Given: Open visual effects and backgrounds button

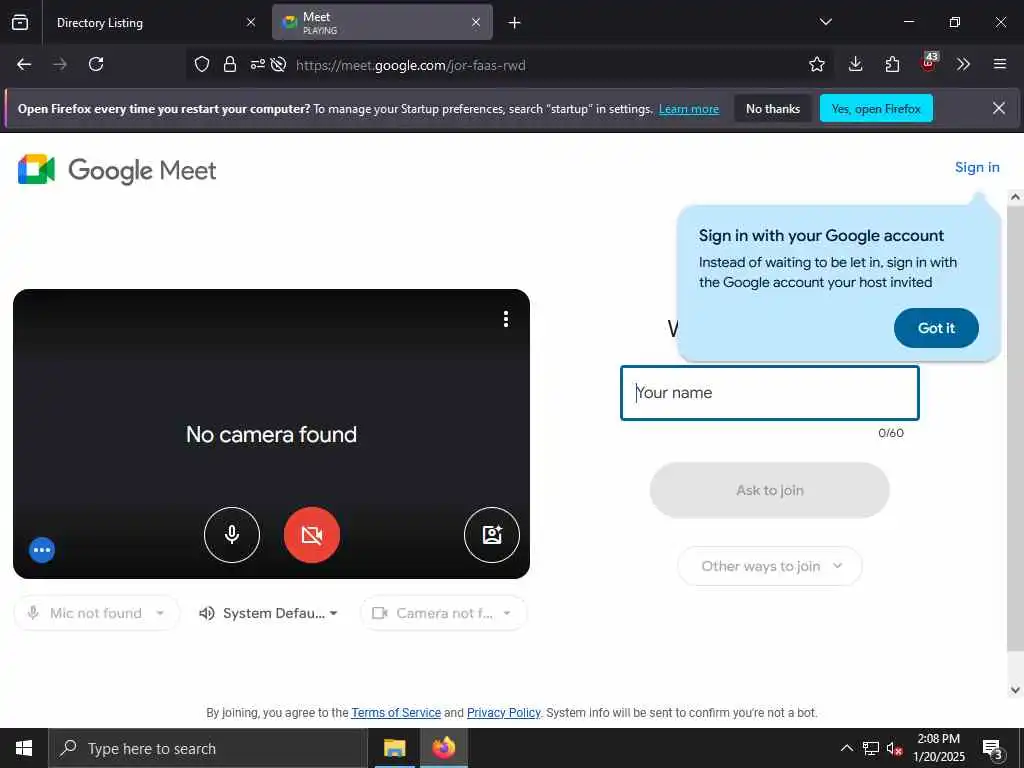Looking at the screenshot, I should point(492,535).
